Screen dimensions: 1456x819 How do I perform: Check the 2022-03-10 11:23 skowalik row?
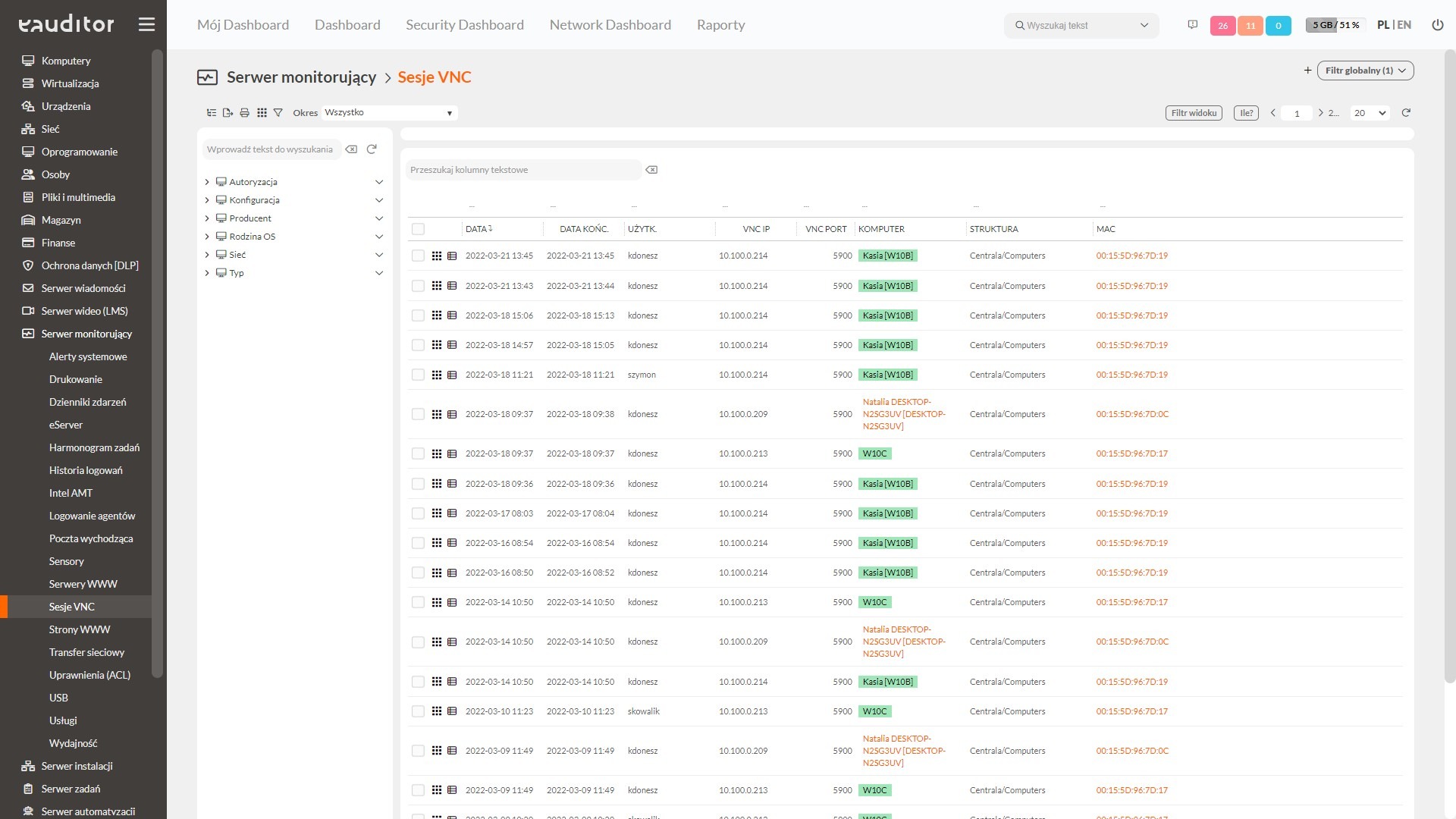[418, 711]
